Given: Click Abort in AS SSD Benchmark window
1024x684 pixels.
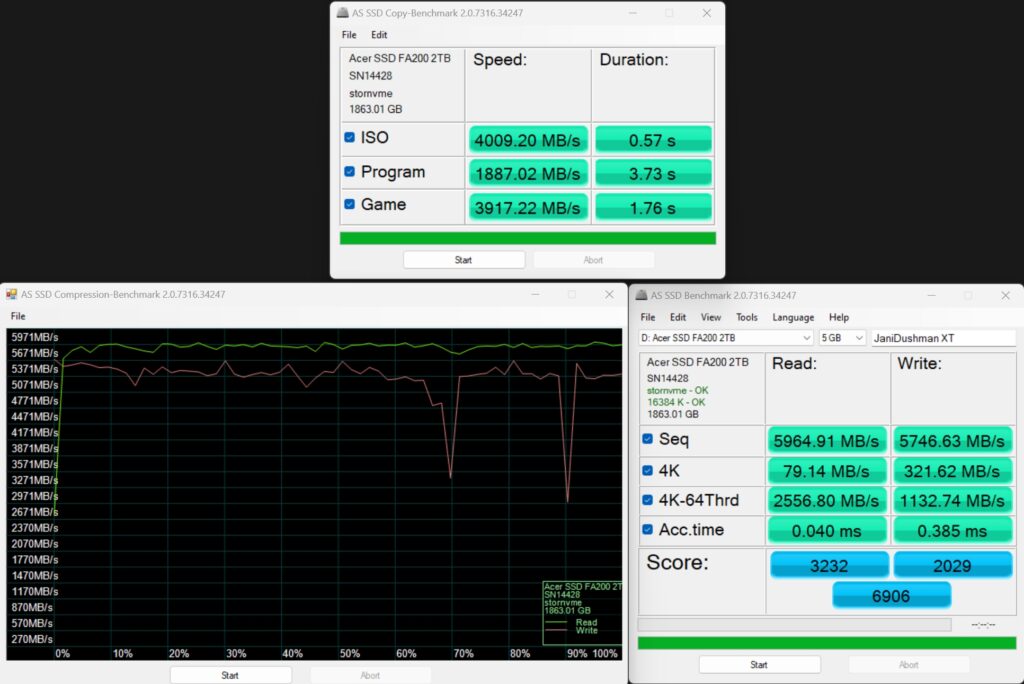Looking at the screenshot, I should tap(908, 664).
